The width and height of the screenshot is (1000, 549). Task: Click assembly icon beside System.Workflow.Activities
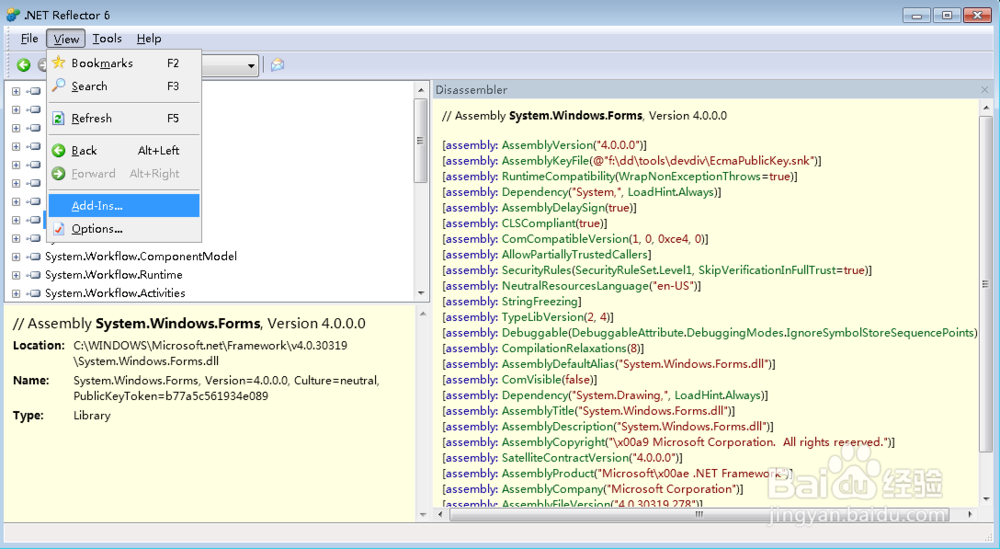(34, 293)
